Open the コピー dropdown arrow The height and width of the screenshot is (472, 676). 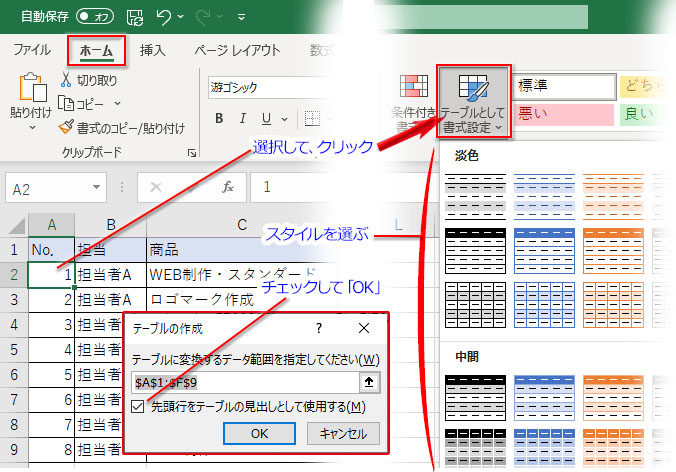(x=117, y=104)
